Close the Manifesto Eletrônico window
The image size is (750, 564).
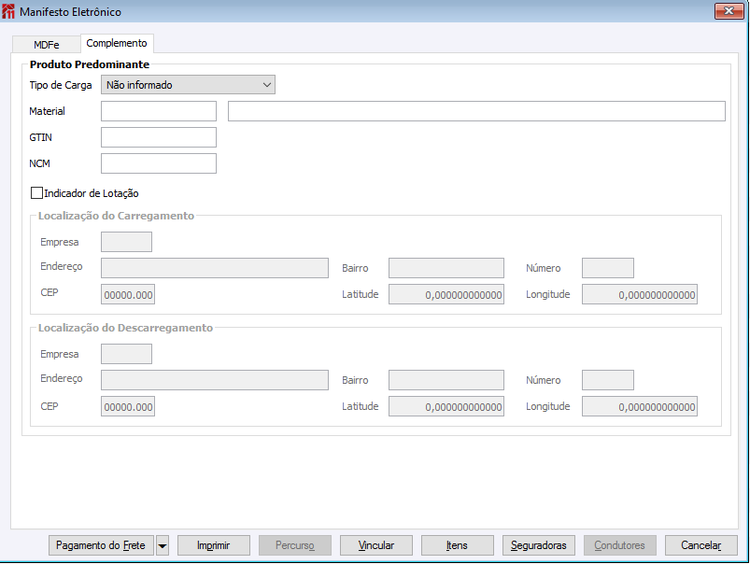pyautogui.click(x=728, y=11)
